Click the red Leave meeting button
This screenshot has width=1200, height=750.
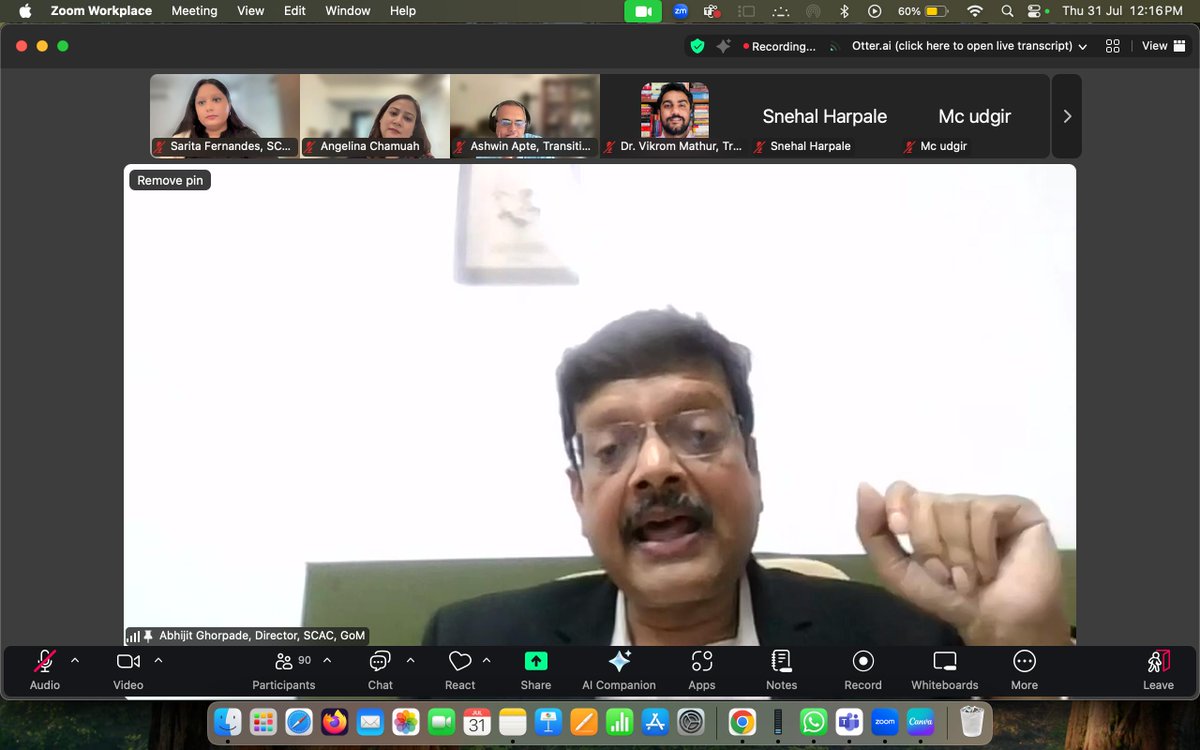(x=1158, y=669)
